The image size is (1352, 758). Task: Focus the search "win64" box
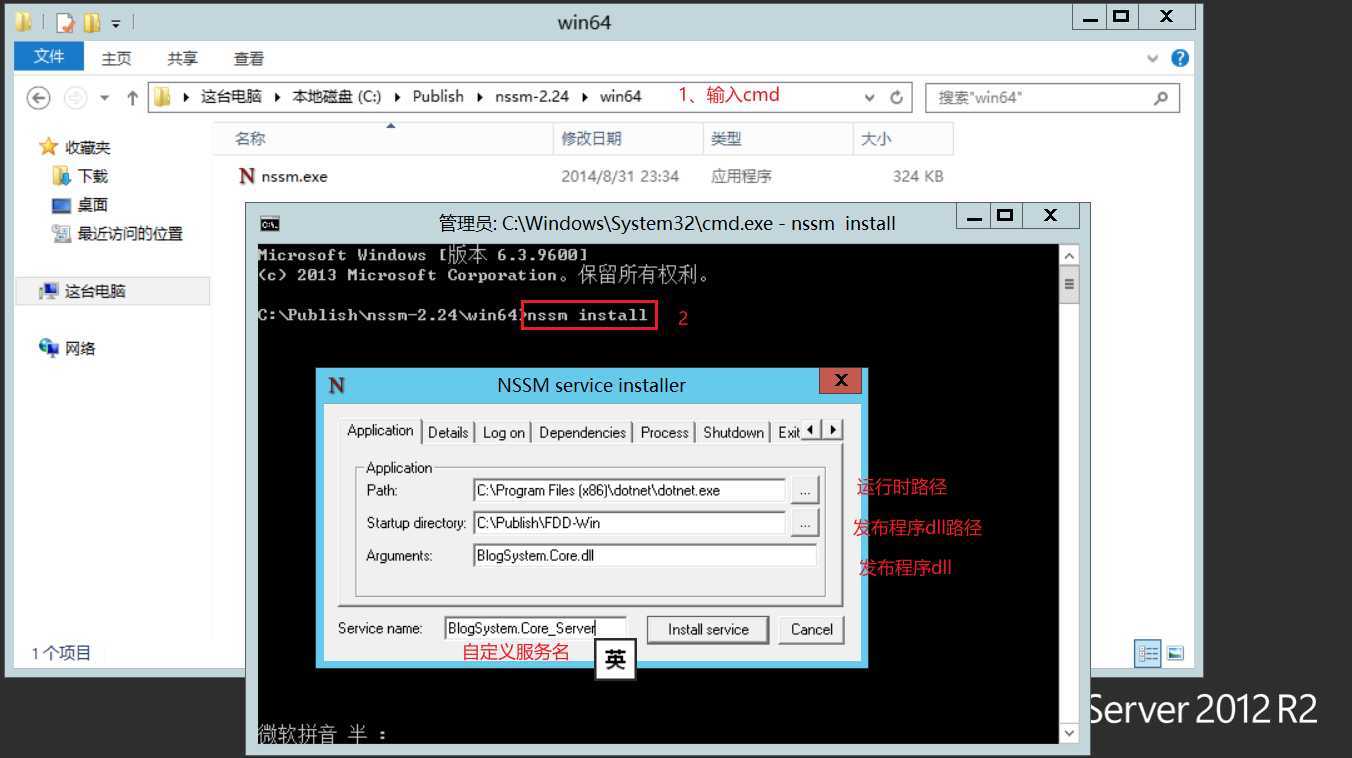coord(1052,97)
